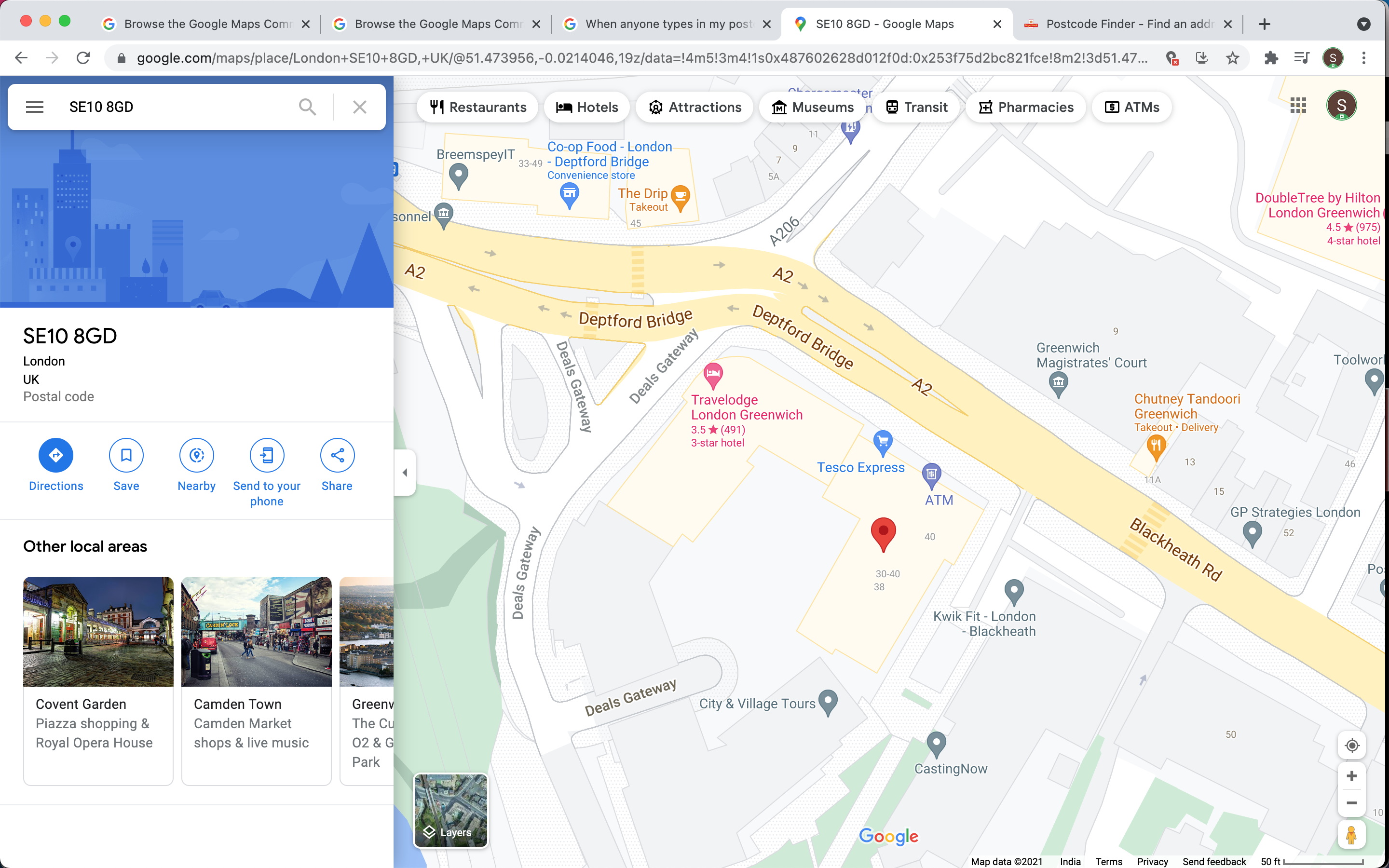
Task: Open Google apps grid icon
Action: click(x=1298, y=105)
